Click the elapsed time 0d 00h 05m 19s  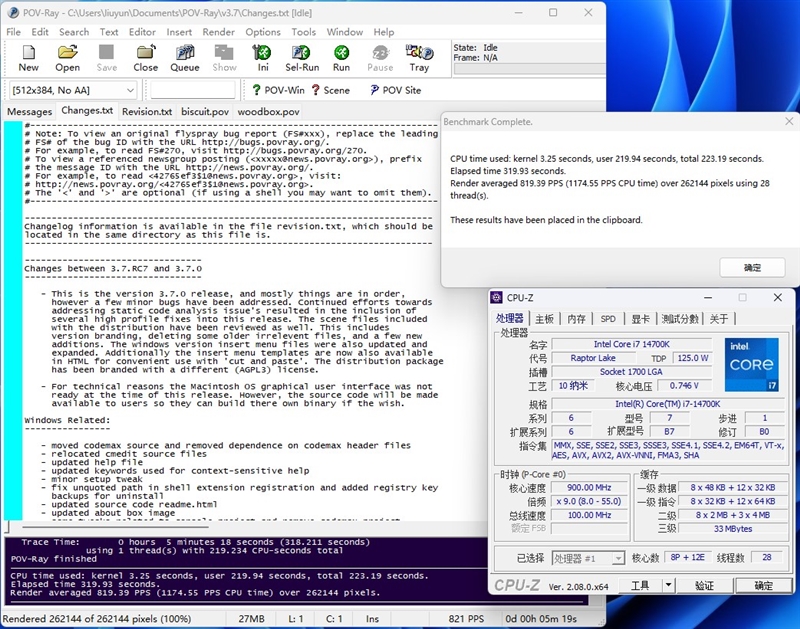pos(541,619)
